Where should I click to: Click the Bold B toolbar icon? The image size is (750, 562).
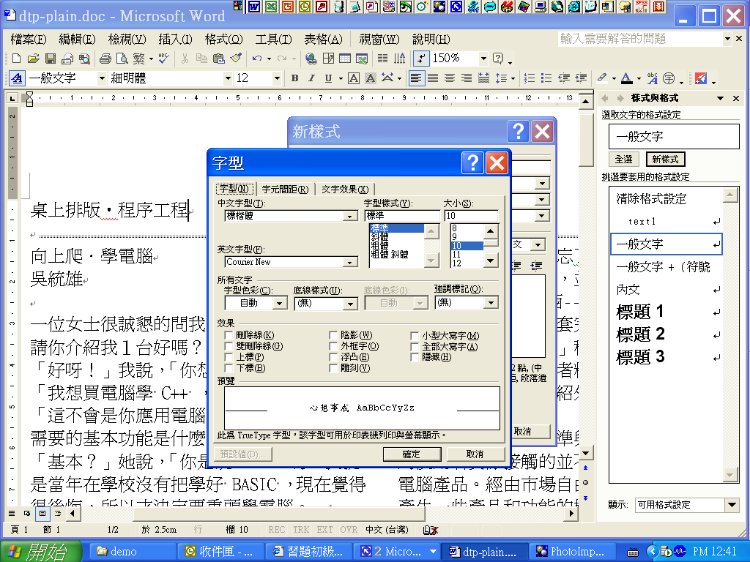(x=295, y=78)
